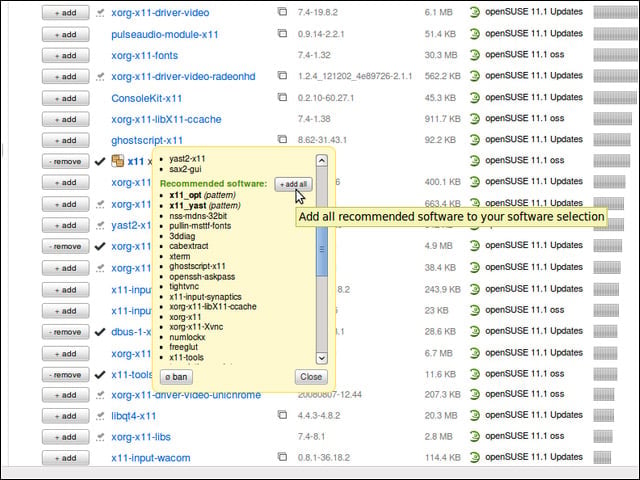The width and height of the screenshot is (640, 480).
Task: Select cabextract in the popup list
Action: coord(189,246)
